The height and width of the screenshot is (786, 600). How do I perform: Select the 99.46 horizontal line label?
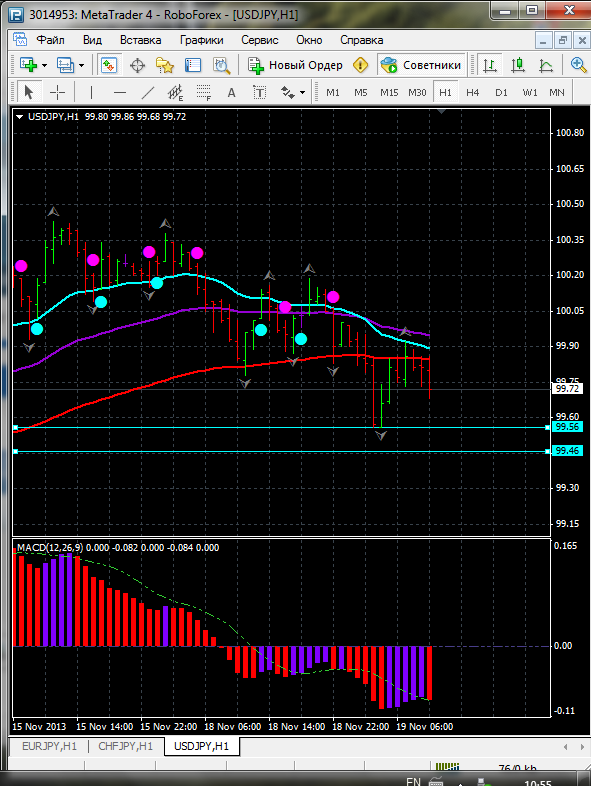[567, 451]
